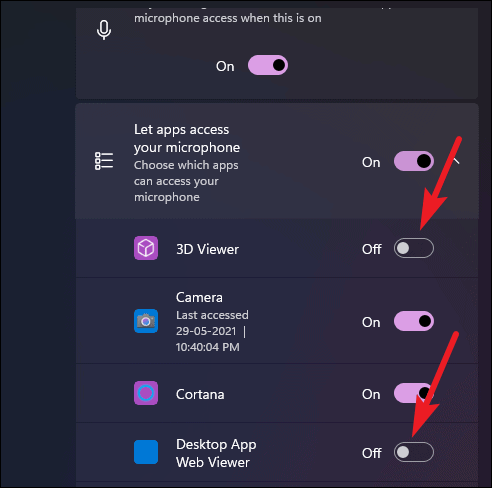Screen dimensions: 492x488
Task: Turn off Camera microphone access
Action: click(414, 321)
